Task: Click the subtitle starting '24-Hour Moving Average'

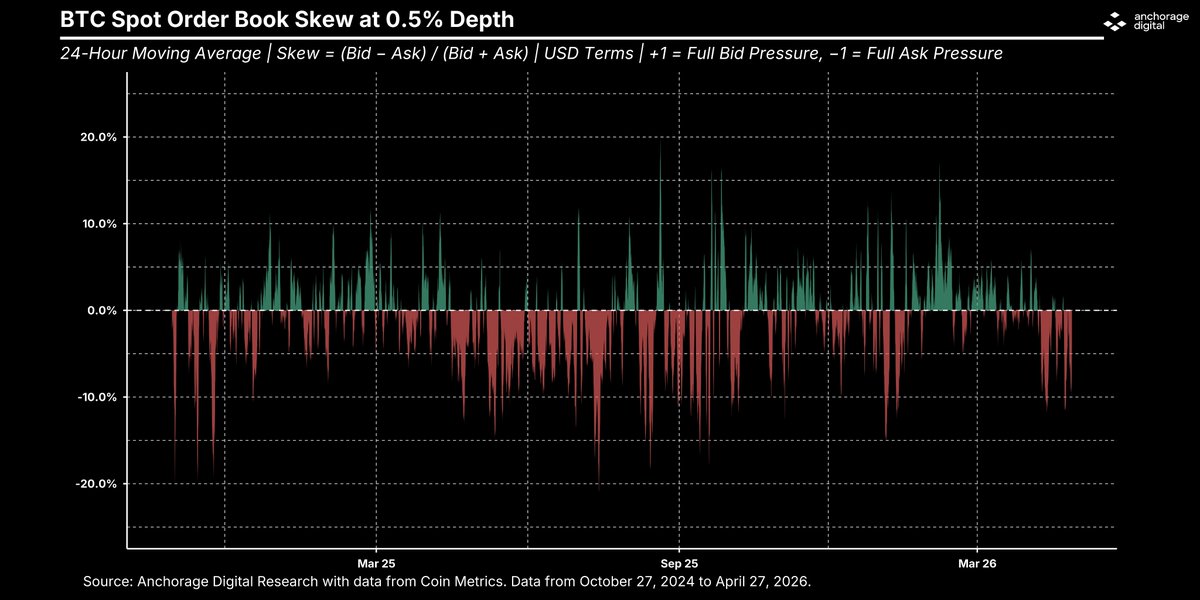Action: coord(531,53)
